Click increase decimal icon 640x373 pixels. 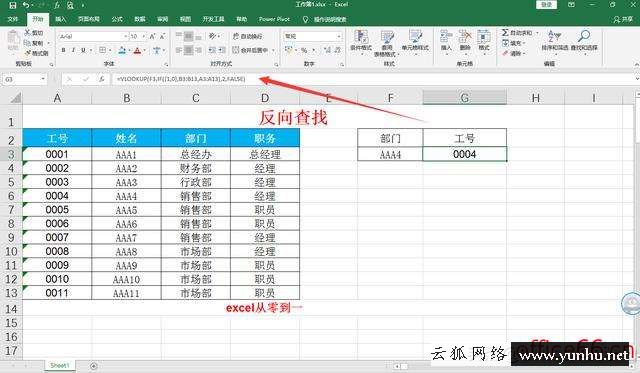tap(327, 50)
